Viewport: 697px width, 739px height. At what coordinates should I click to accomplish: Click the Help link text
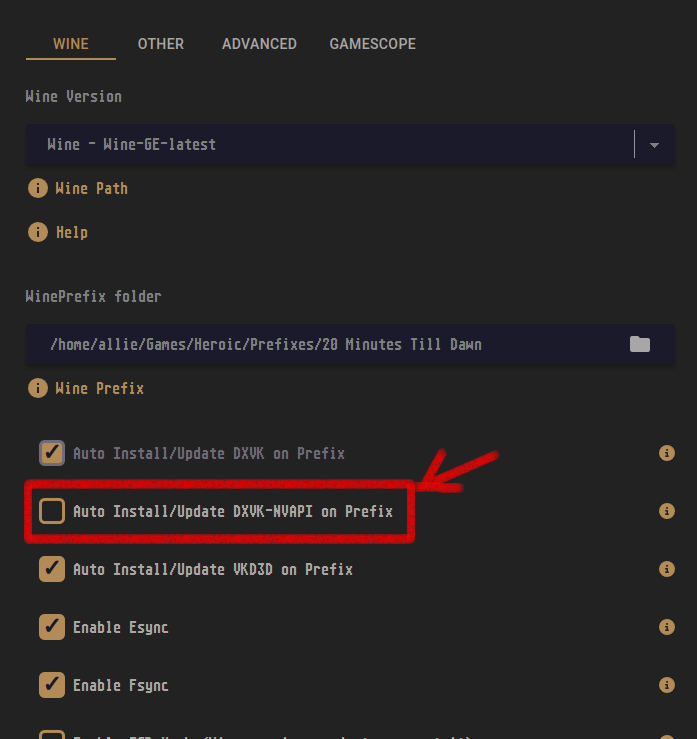pyautogui.click(x=72, y=232)
